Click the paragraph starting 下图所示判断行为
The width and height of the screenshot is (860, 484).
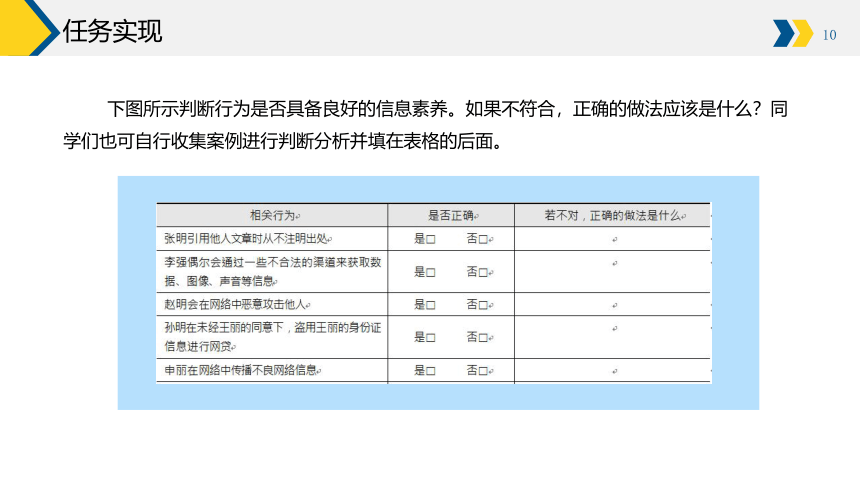[x=426, y=125]
